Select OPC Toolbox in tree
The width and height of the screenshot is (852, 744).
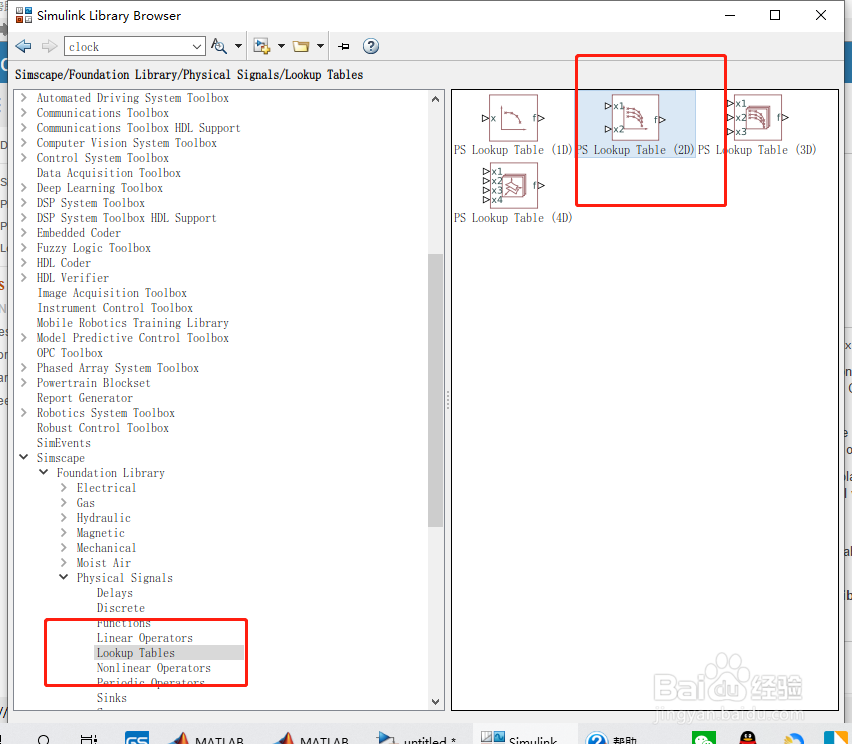(70, 353)
